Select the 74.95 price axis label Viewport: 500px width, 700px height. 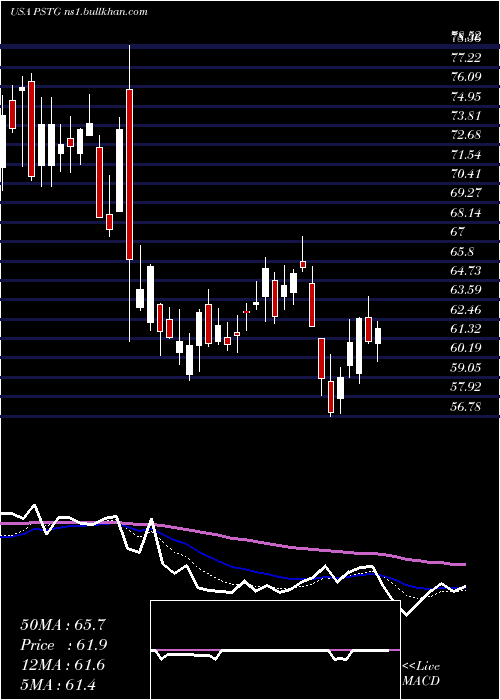(466, 96)
